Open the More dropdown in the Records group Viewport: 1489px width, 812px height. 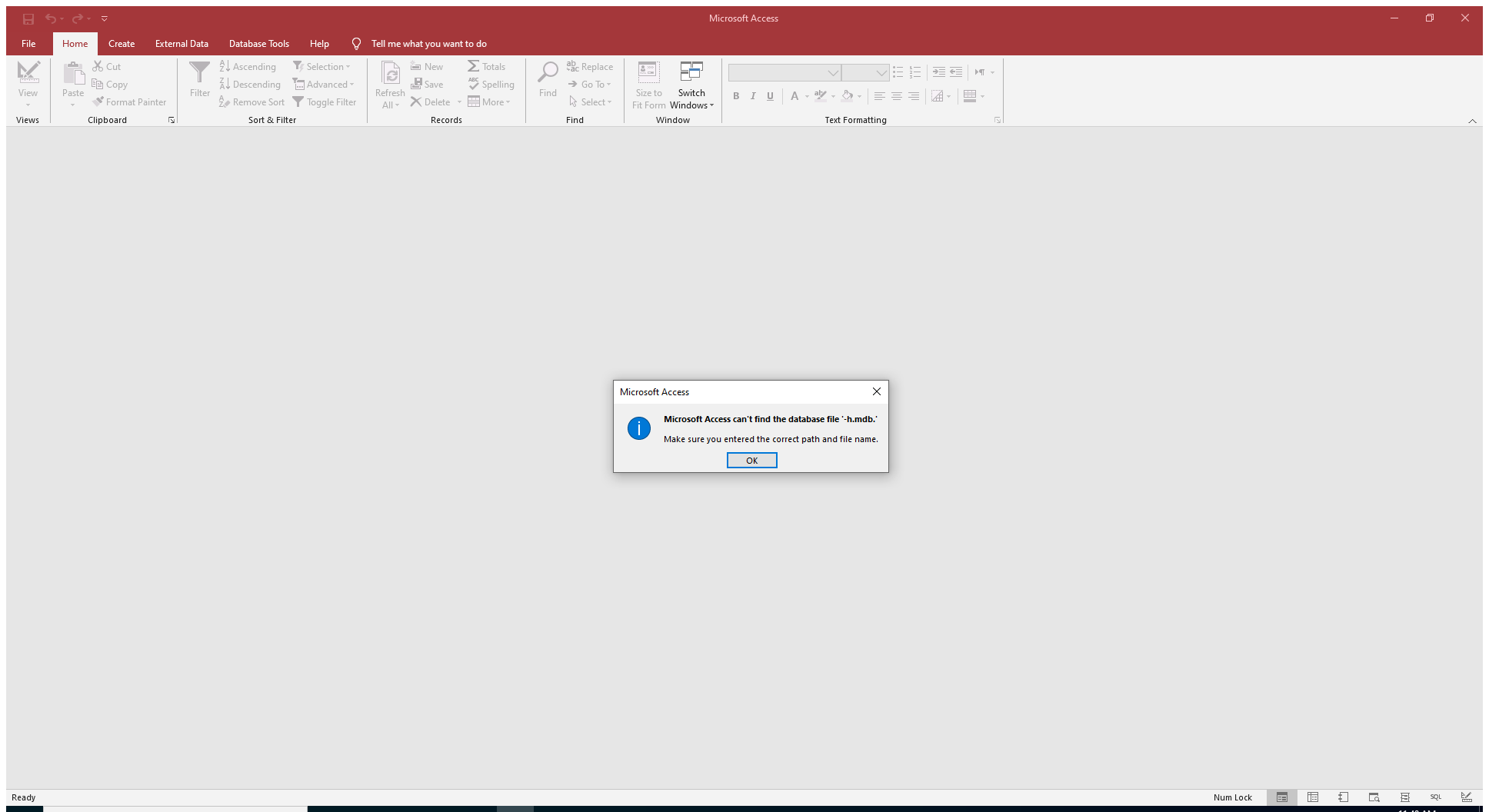(489, 102)
